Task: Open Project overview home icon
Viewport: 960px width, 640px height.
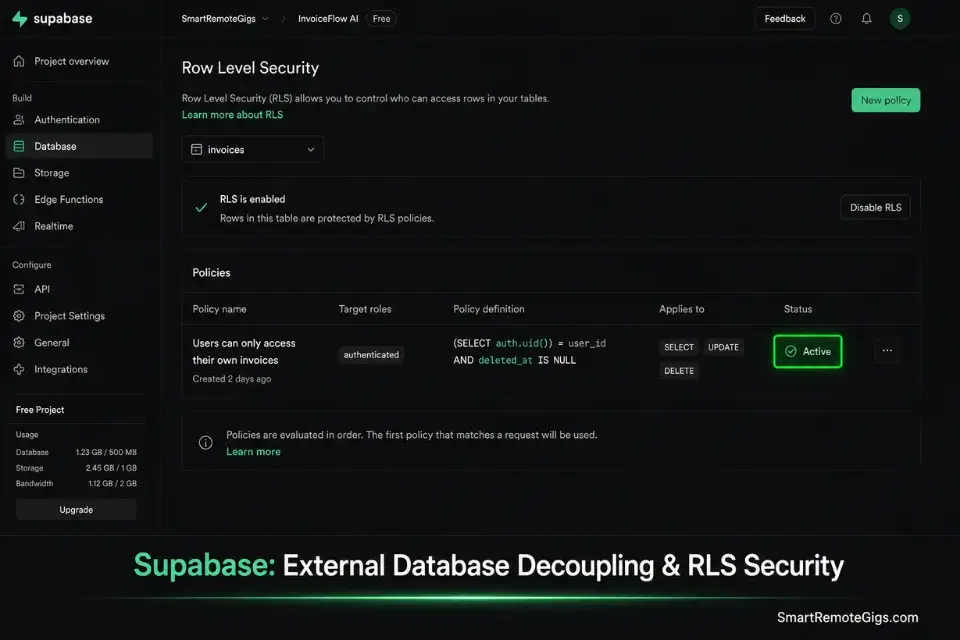Action: 19,61
